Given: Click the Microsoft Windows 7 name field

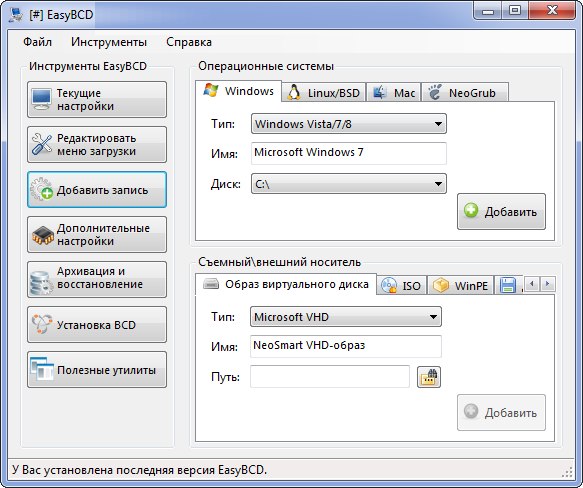Looking at the screenshot, I should [x=349, y=153].
